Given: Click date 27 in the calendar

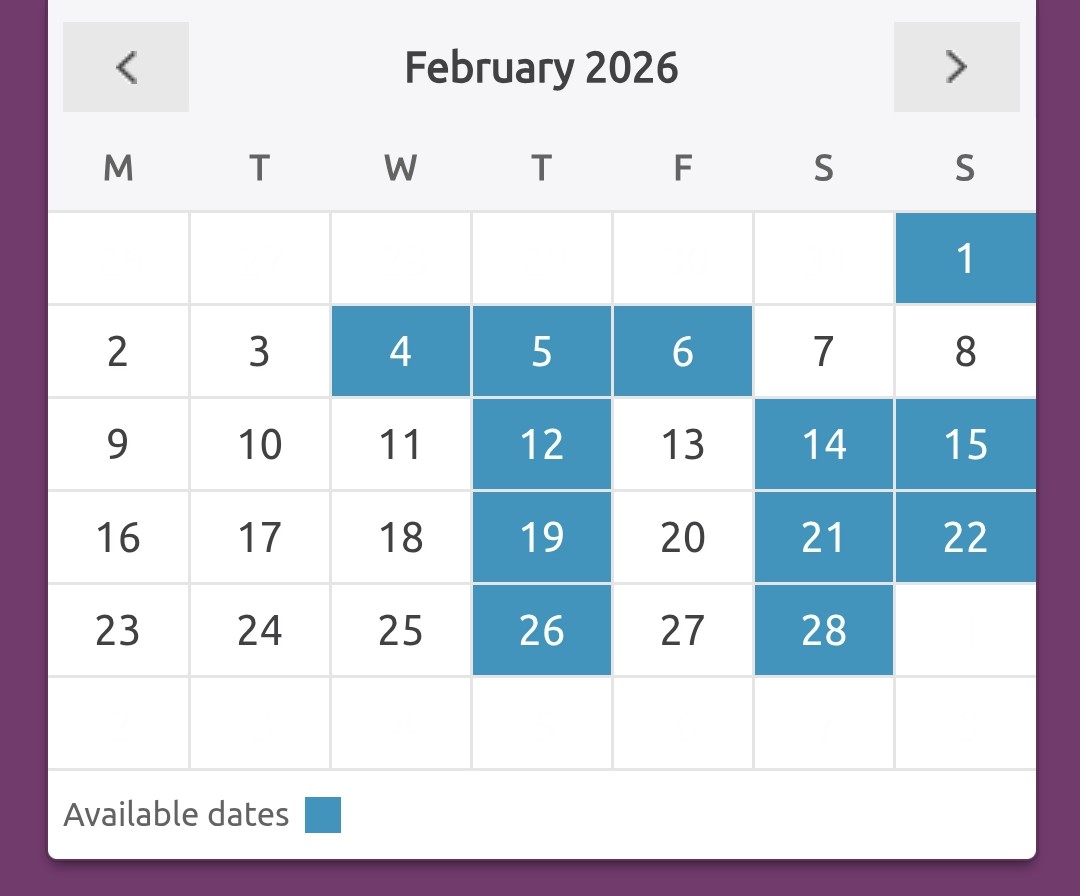Looking at the screenshot, I should point(683,630).
